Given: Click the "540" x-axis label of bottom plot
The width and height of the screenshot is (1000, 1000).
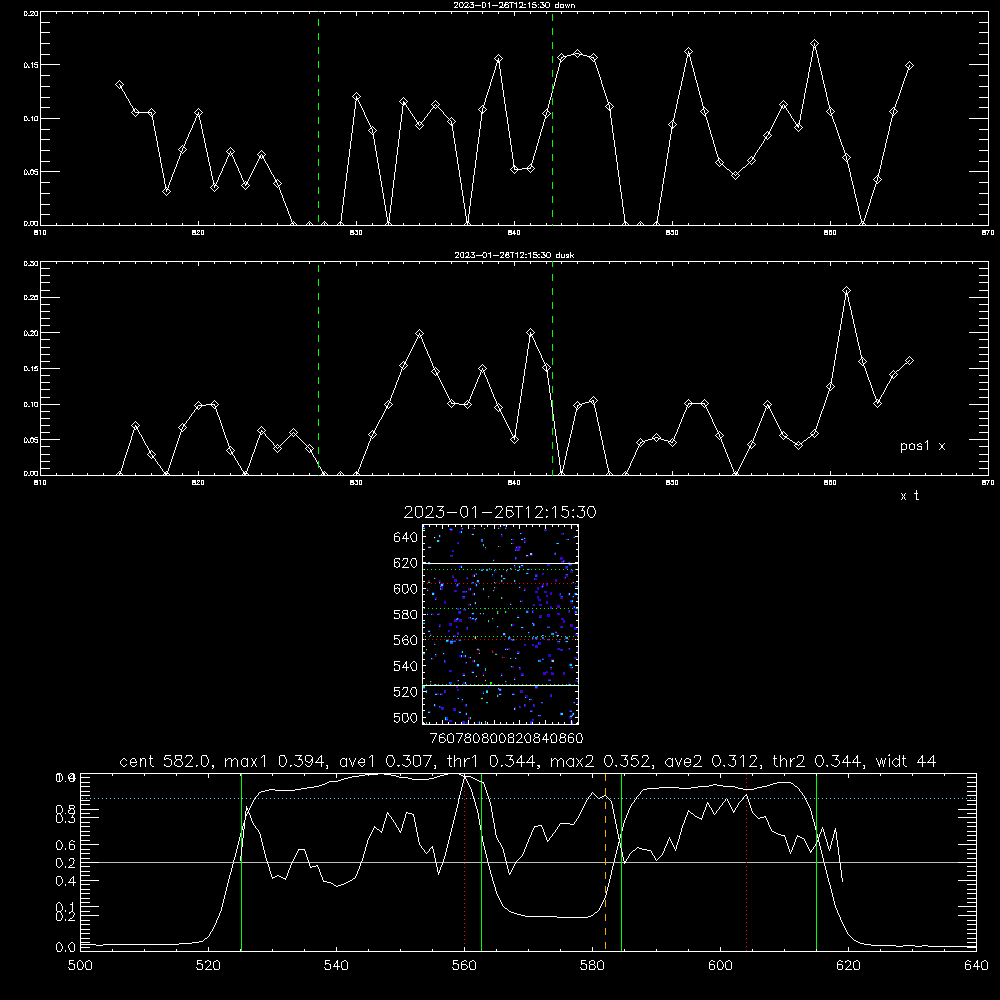Looking at the screenshot, I should click(x=336, y=966).
